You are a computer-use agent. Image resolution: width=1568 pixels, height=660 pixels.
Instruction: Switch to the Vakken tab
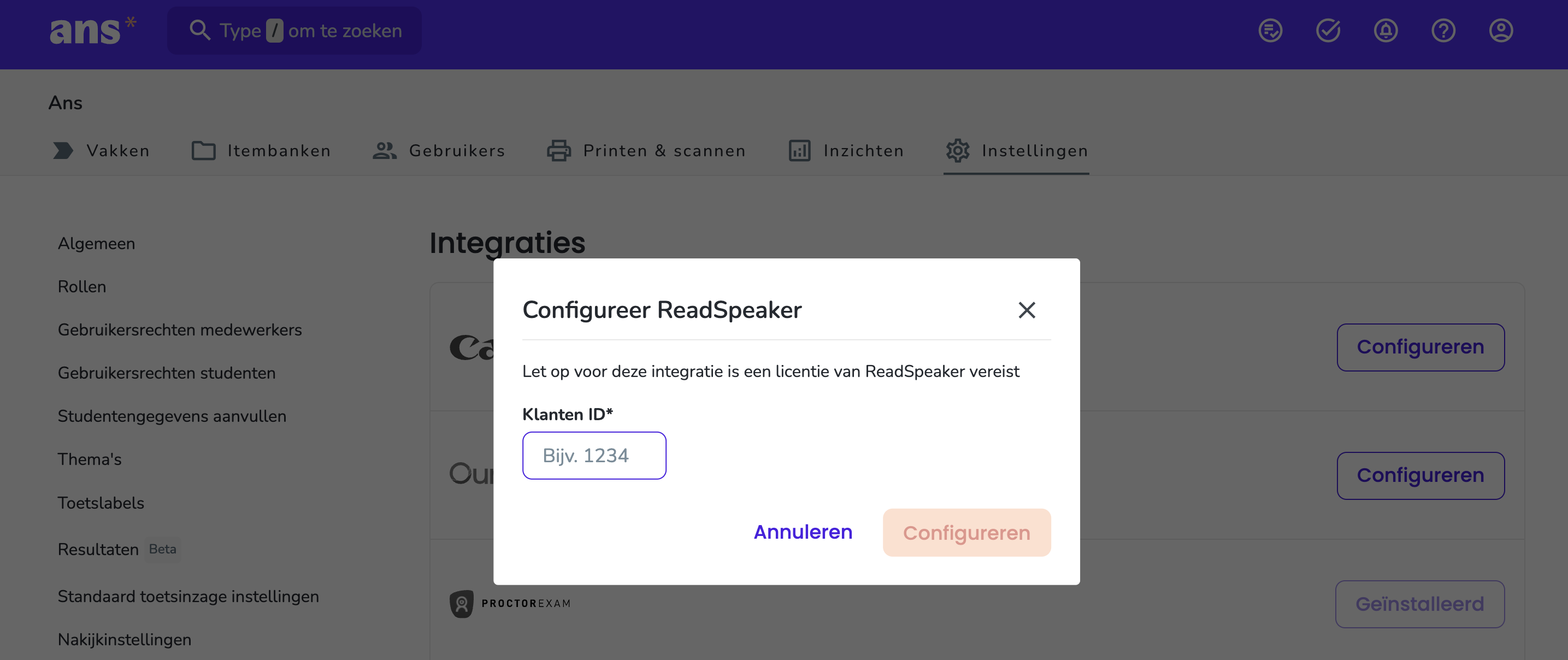pos(100,151)
